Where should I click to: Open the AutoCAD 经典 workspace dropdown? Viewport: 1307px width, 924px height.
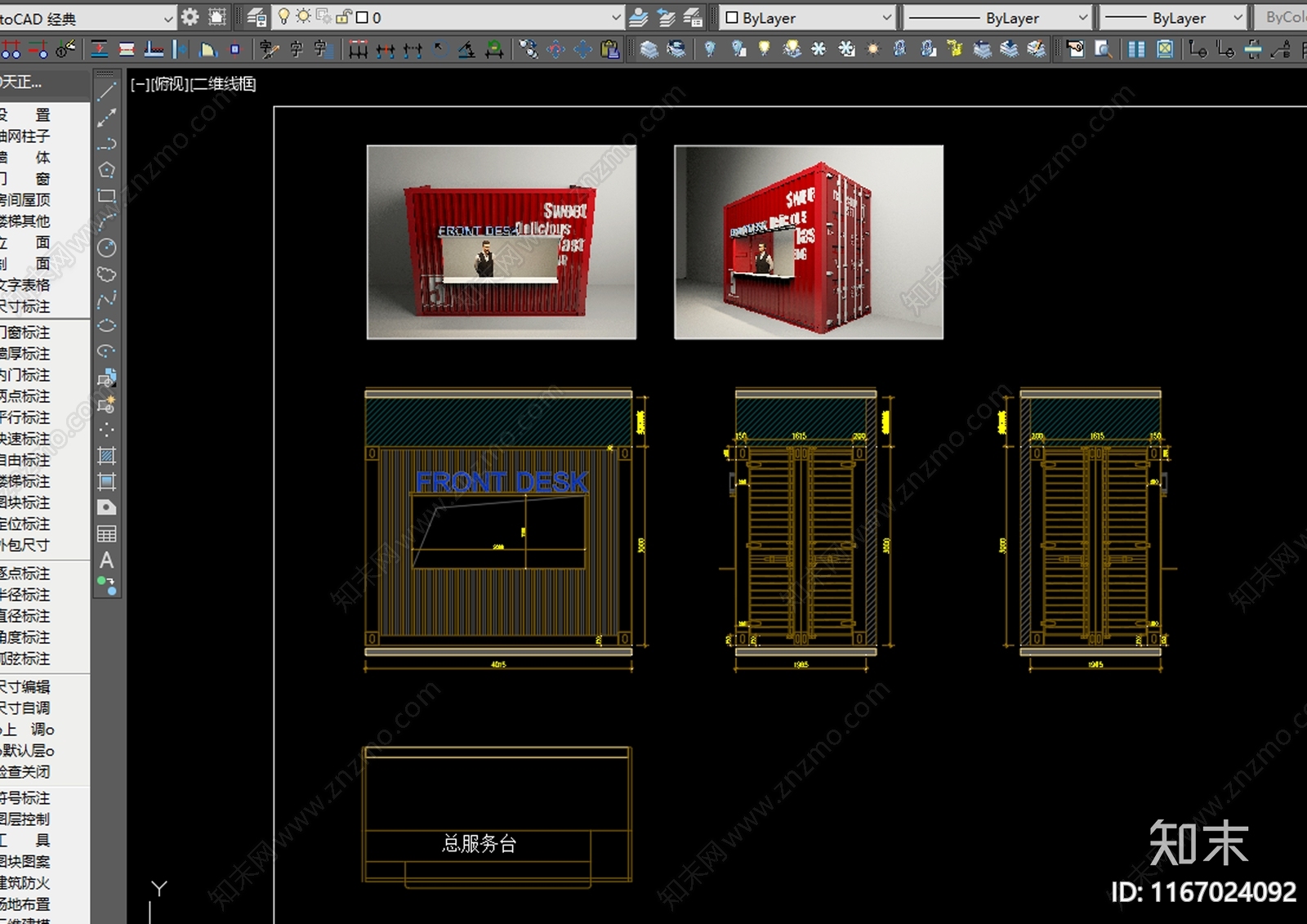(x=167, y=18)
